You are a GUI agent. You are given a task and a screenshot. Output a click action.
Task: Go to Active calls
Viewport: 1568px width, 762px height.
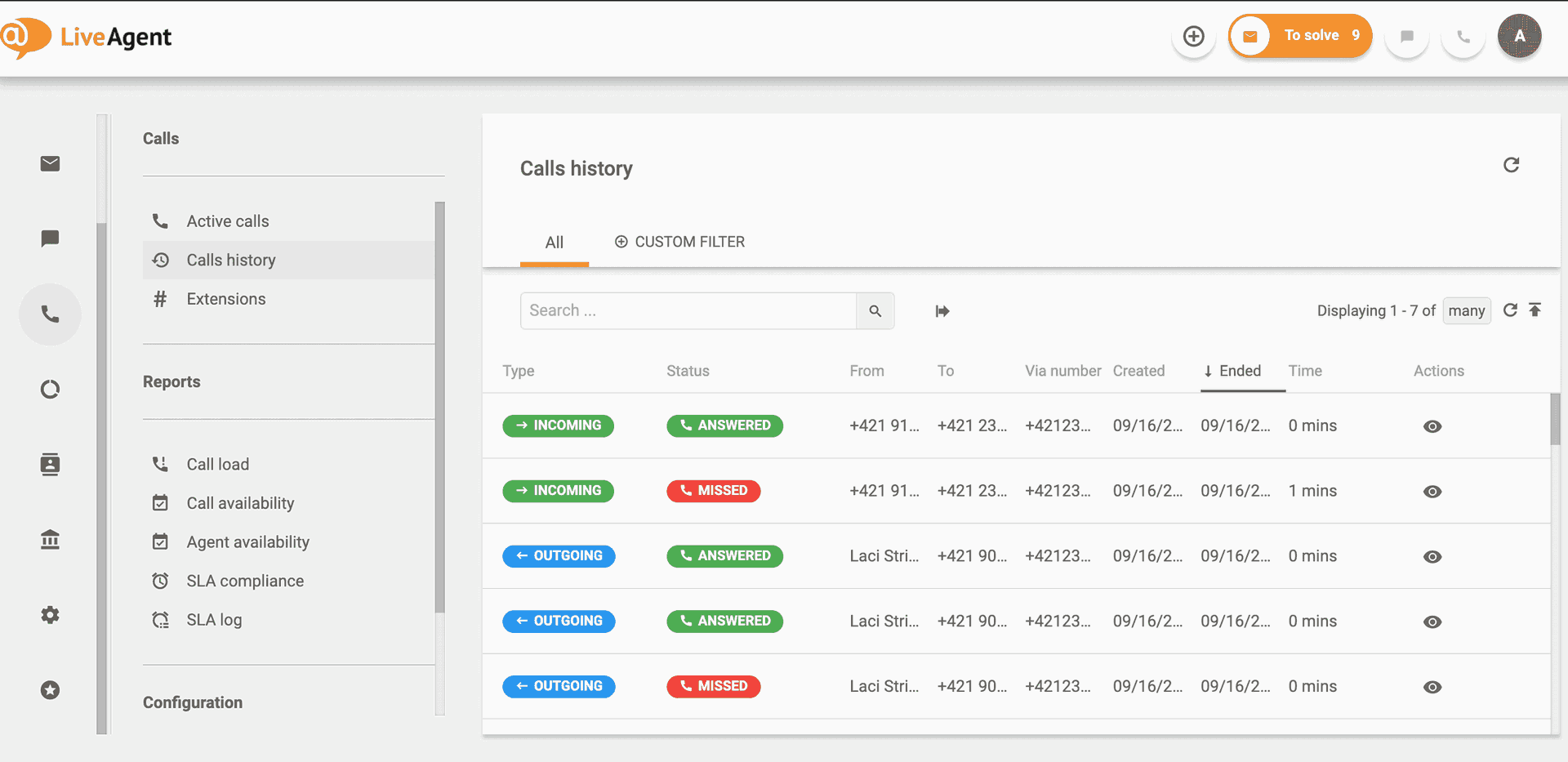tap(288, 221)
